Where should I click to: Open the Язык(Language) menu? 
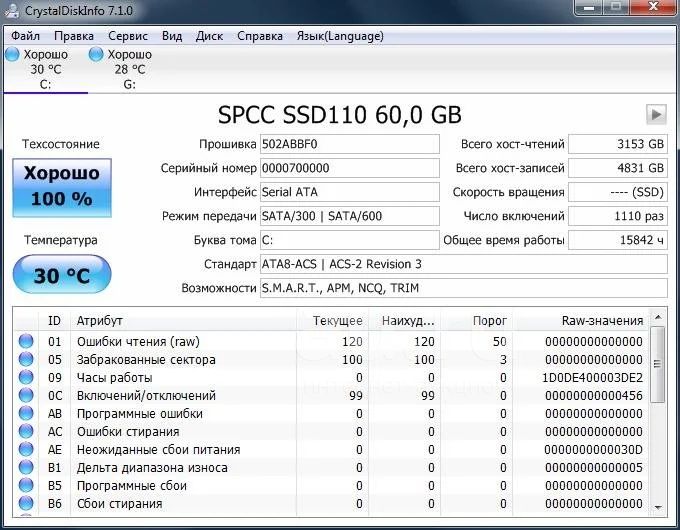pyautogui.click(x=340, y=36)
